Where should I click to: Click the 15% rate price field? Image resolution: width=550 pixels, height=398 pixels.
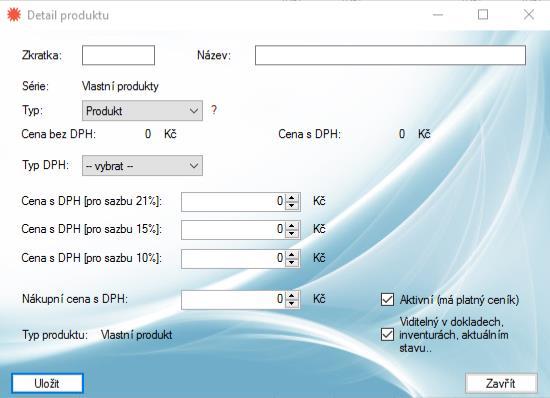[233, 230]
